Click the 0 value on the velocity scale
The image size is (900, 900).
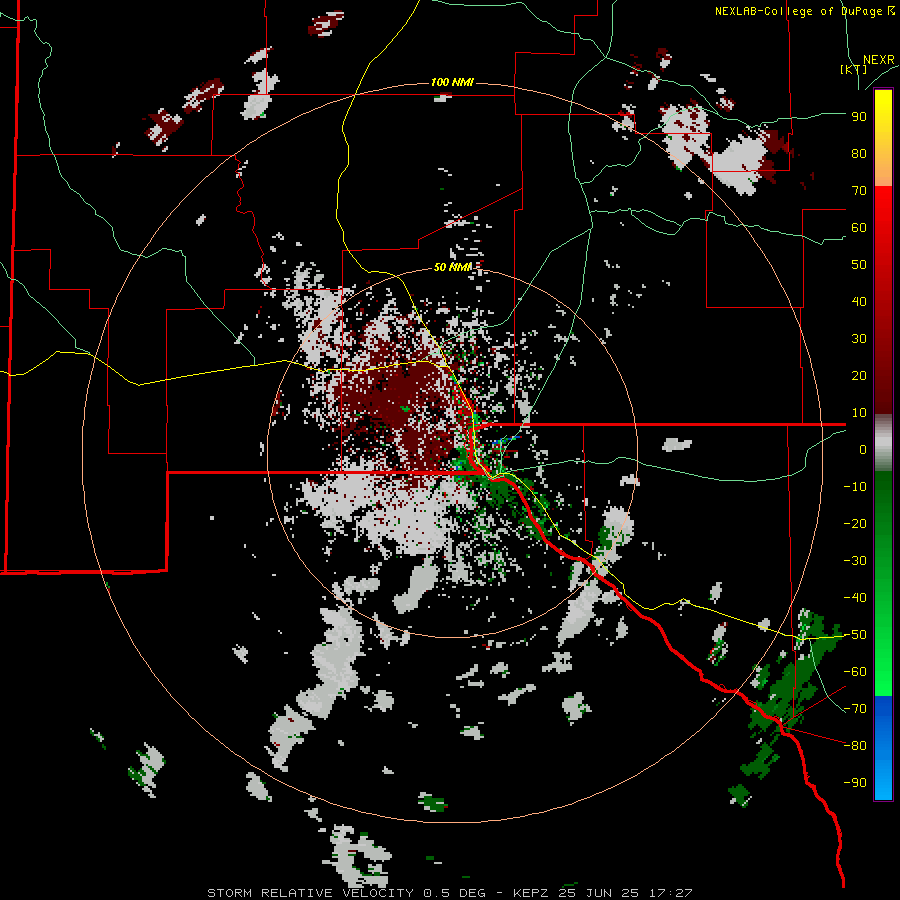863,449
